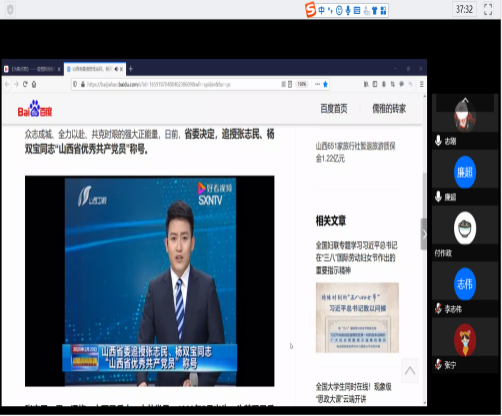The height and width of the screenshot is (416, 502).
Task: Click the Baidu logo
Action: (35, 109)
